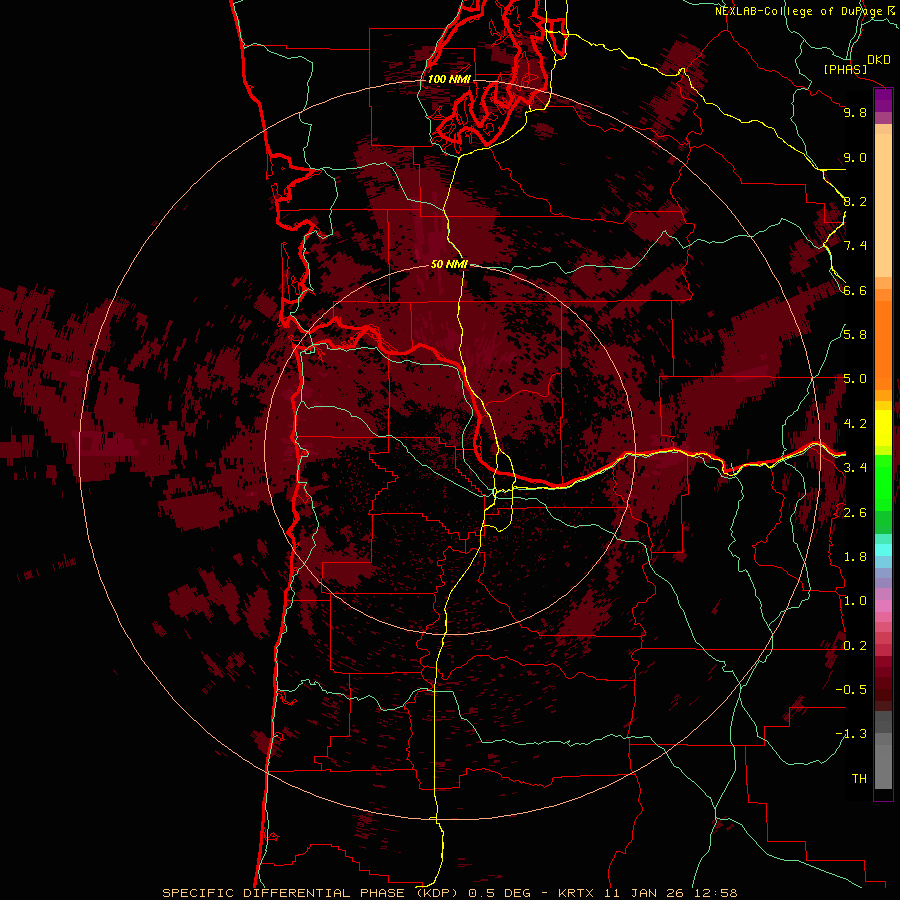Click the yellow color bar segment
This screenshot has width=900, height=900.
883,428
